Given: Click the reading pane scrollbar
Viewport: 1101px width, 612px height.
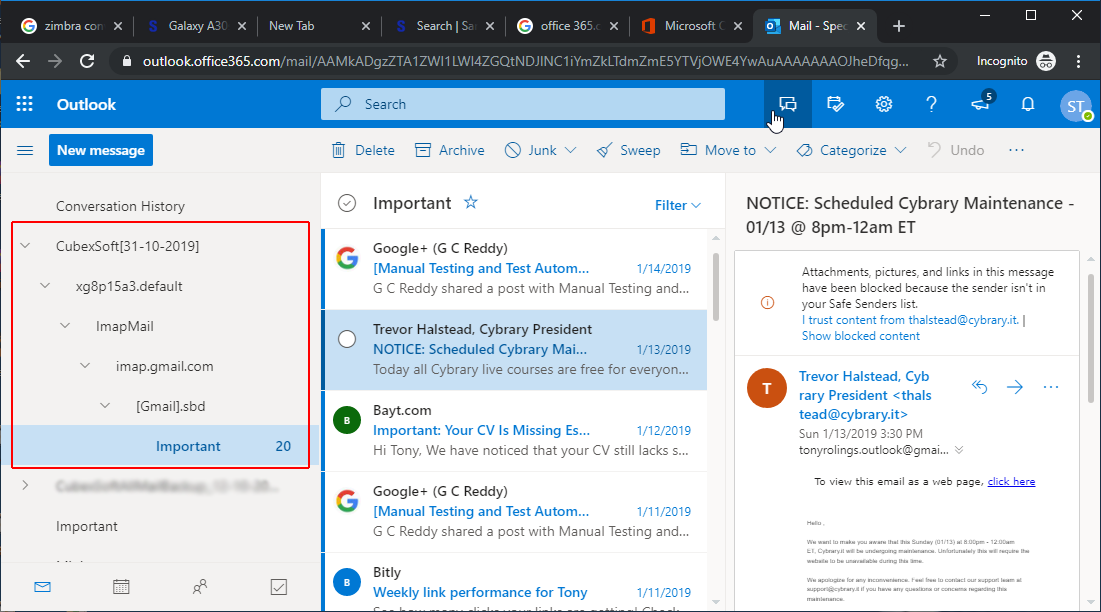Looking at the screenshot, I should pos(1093,337).
